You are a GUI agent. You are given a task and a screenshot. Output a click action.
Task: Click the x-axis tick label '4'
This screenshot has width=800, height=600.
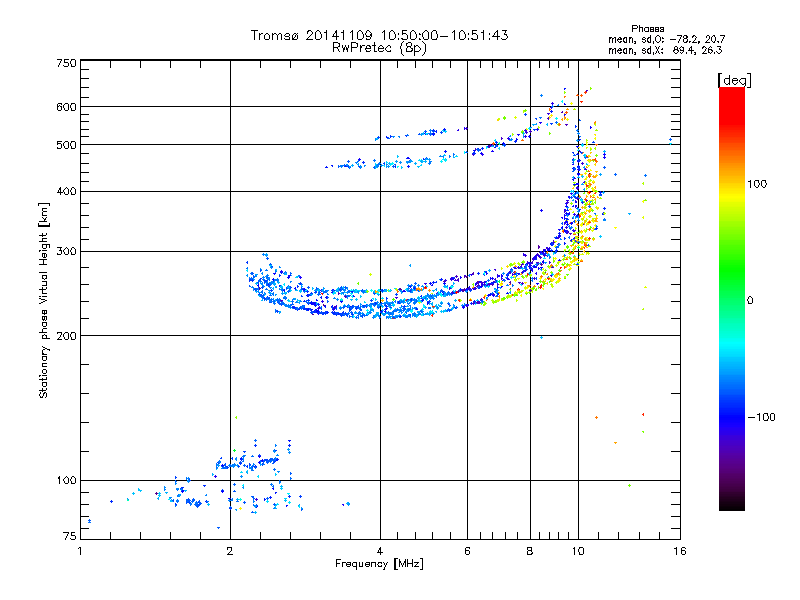(x=380, y=551)
